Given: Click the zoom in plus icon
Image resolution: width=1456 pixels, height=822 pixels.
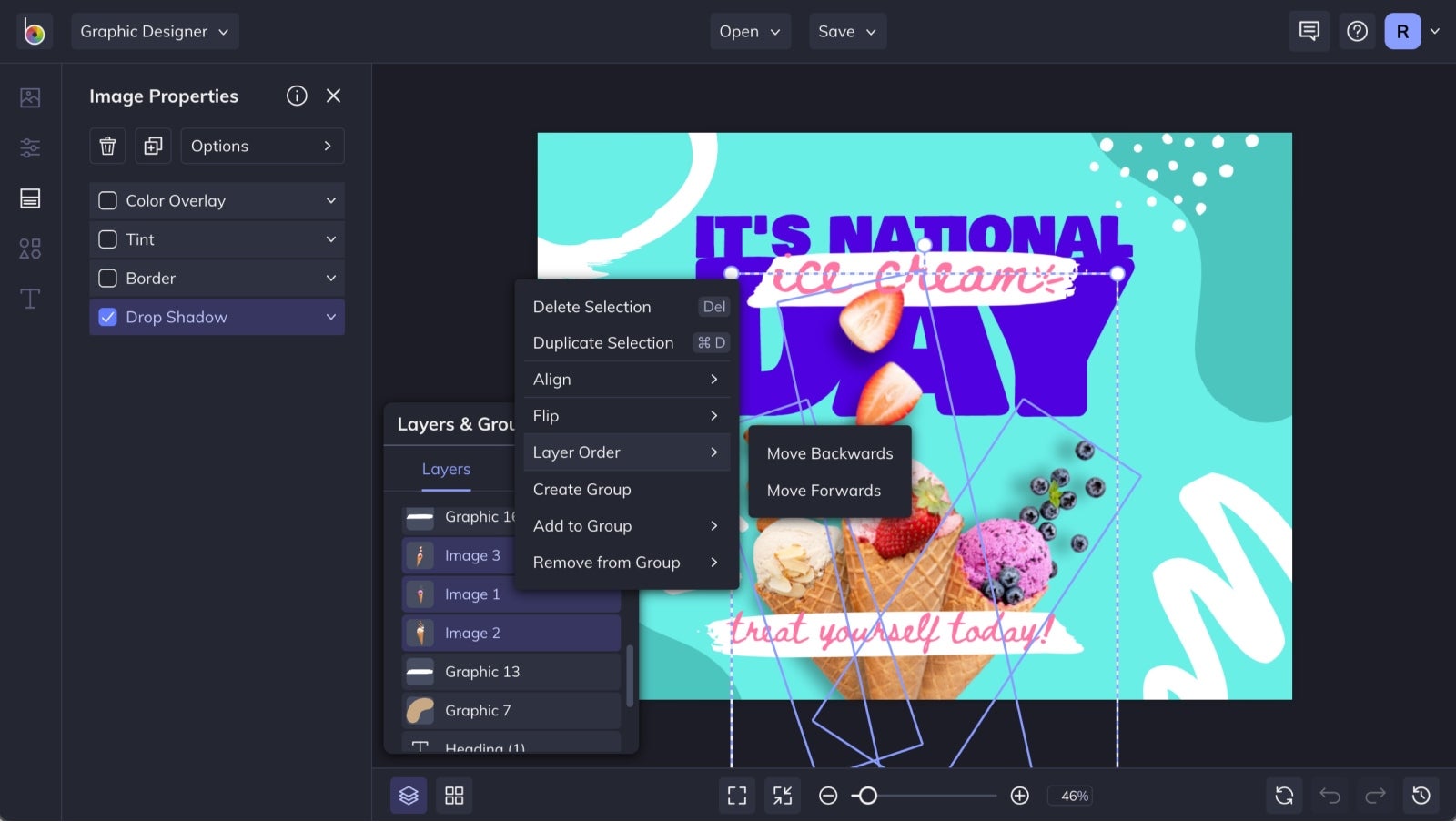Looking at the screenshot, I should point(1020,796).
